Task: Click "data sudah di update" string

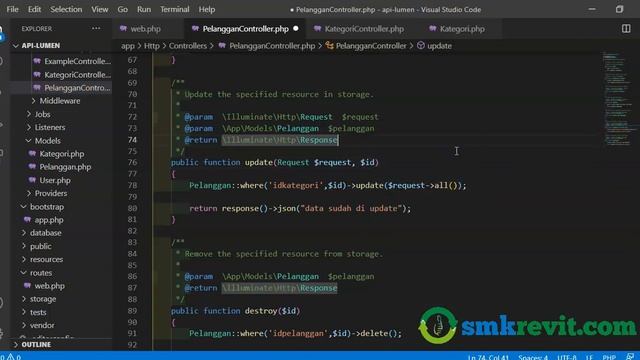Action: (x=351, y=208)
